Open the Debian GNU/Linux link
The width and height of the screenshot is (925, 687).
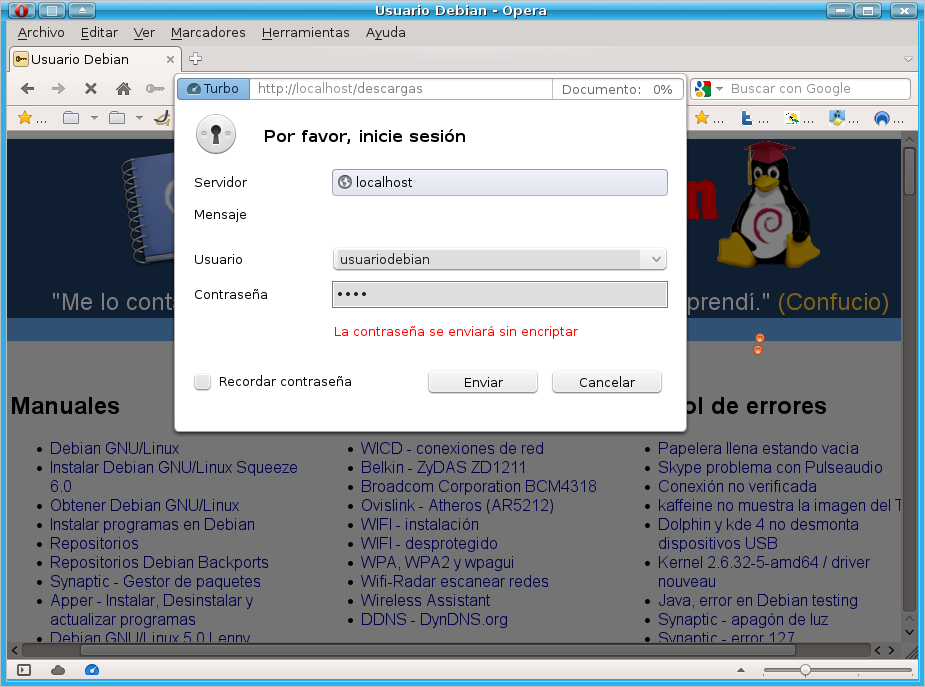coord(114,448)
